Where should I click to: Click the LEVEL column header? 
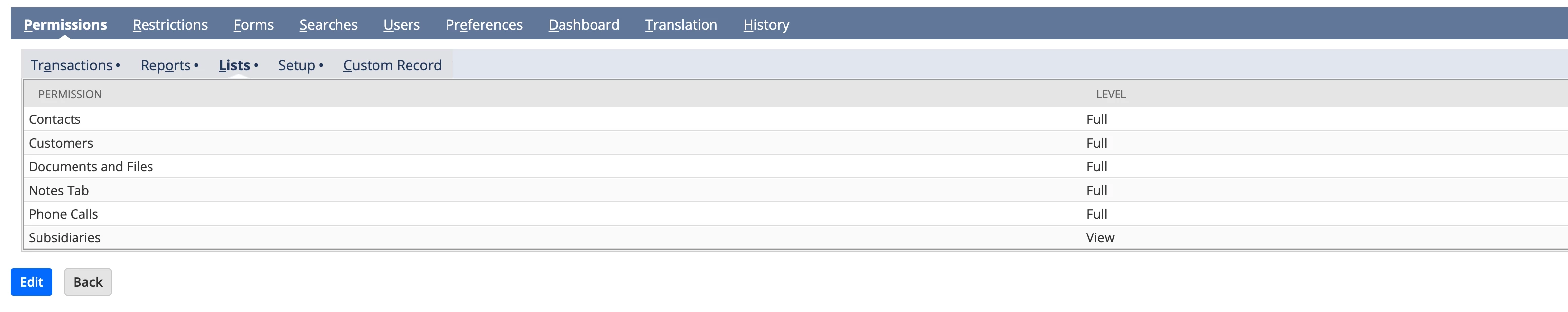point(1110,94)
